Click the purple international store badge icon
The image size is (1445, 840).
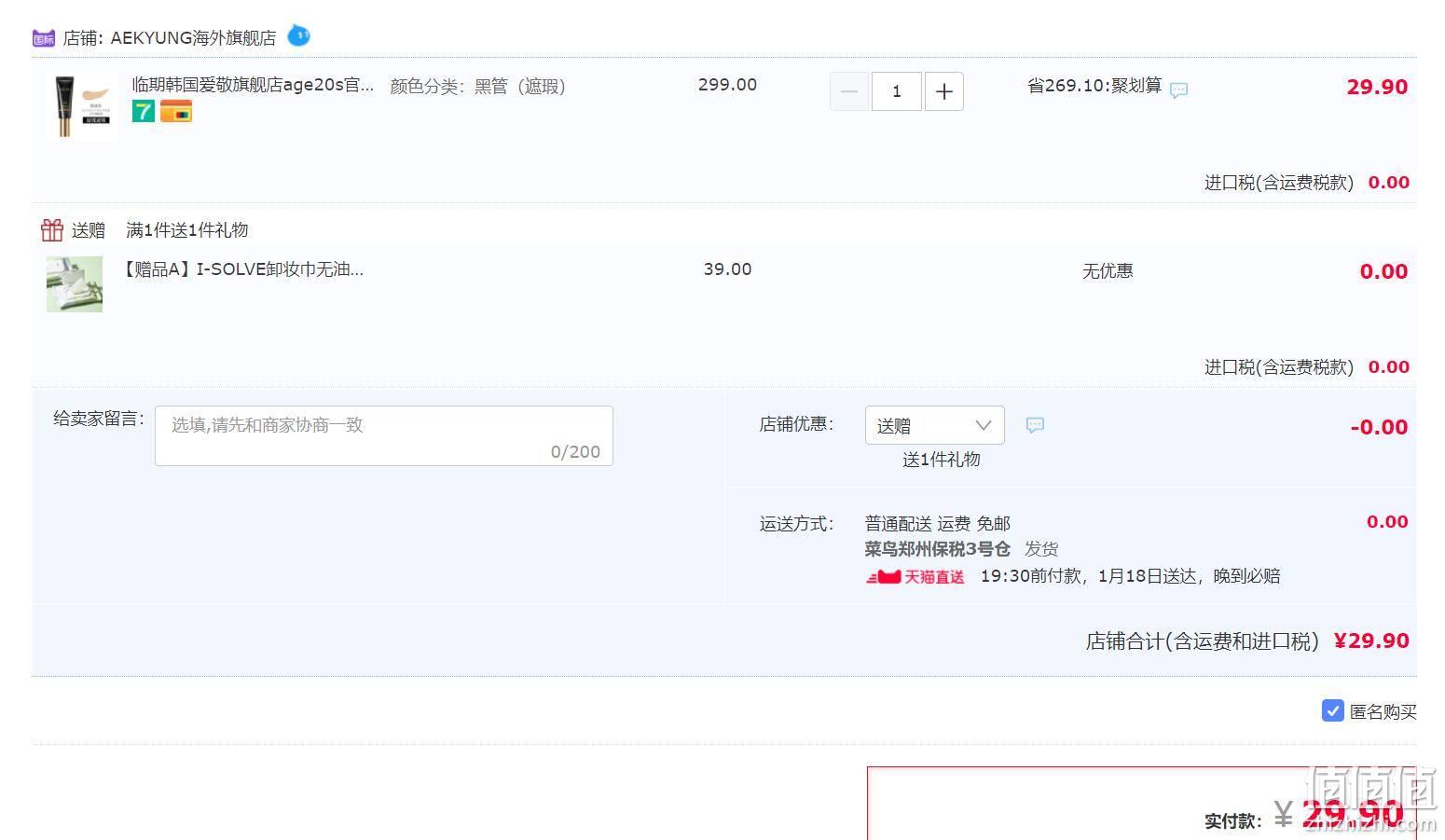pyautogui.click(x=44, y=38)
